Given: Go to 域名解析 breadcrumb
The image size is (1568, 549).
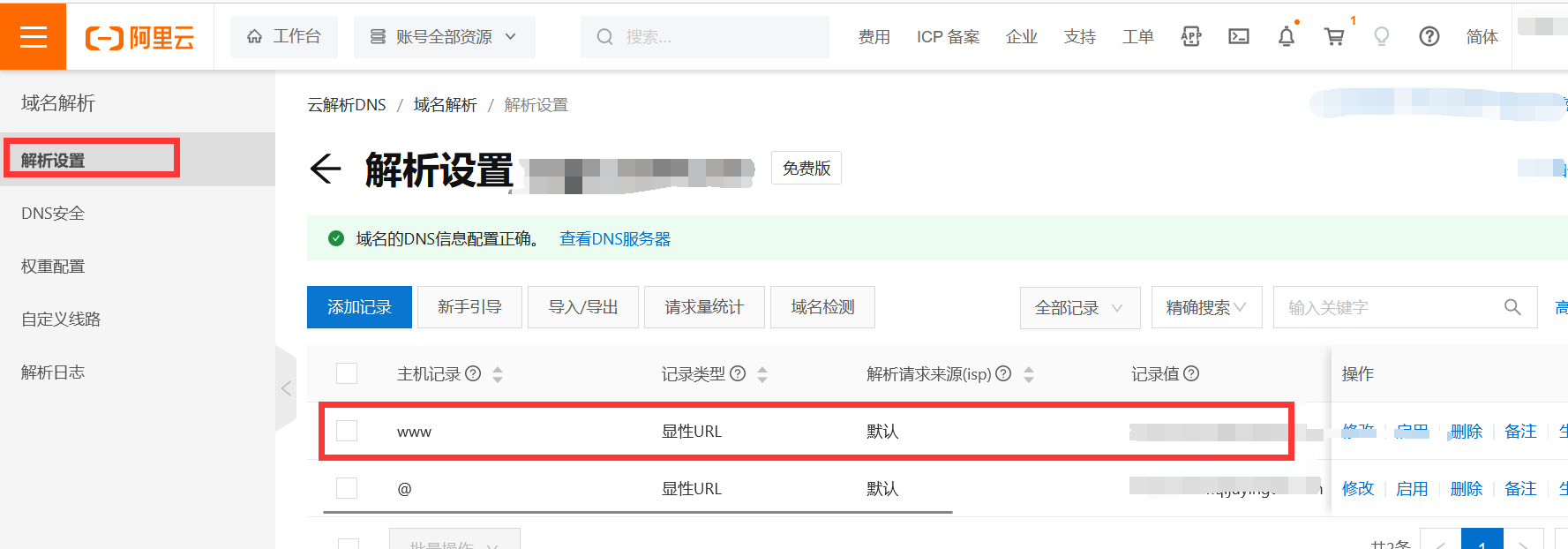Looking at the screenshot, I should (446, 105).
